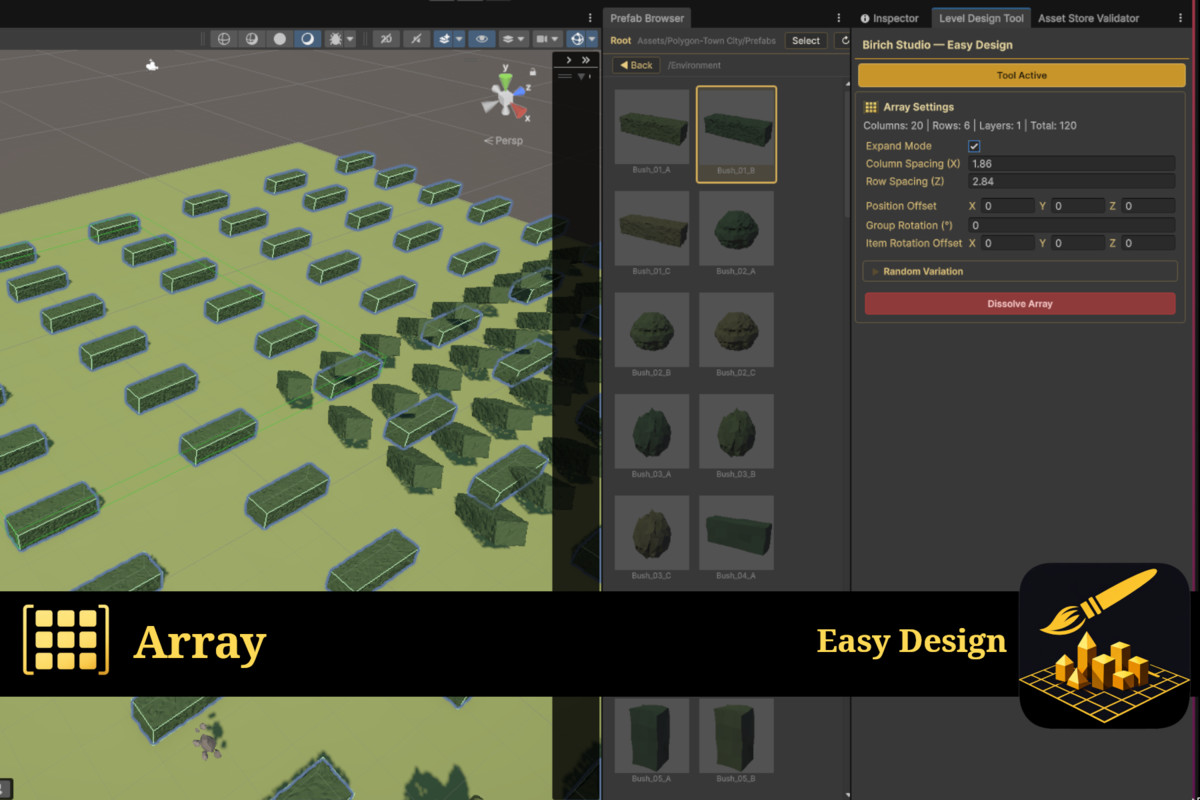Select the Bush_05_B prefab thumbnail
This screenshot has height=800, width=1200.
(x=737, y=735)
